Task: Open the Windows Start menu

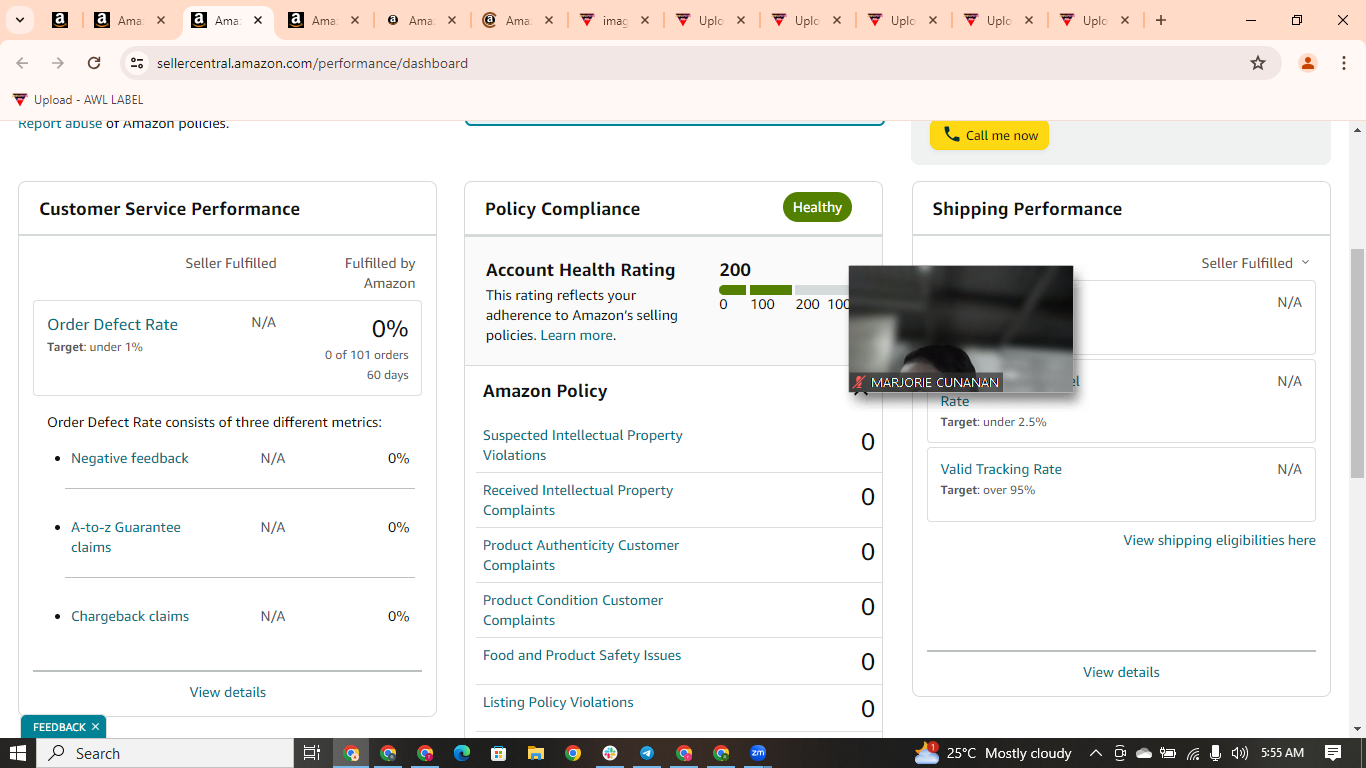Action: (18, 753)
